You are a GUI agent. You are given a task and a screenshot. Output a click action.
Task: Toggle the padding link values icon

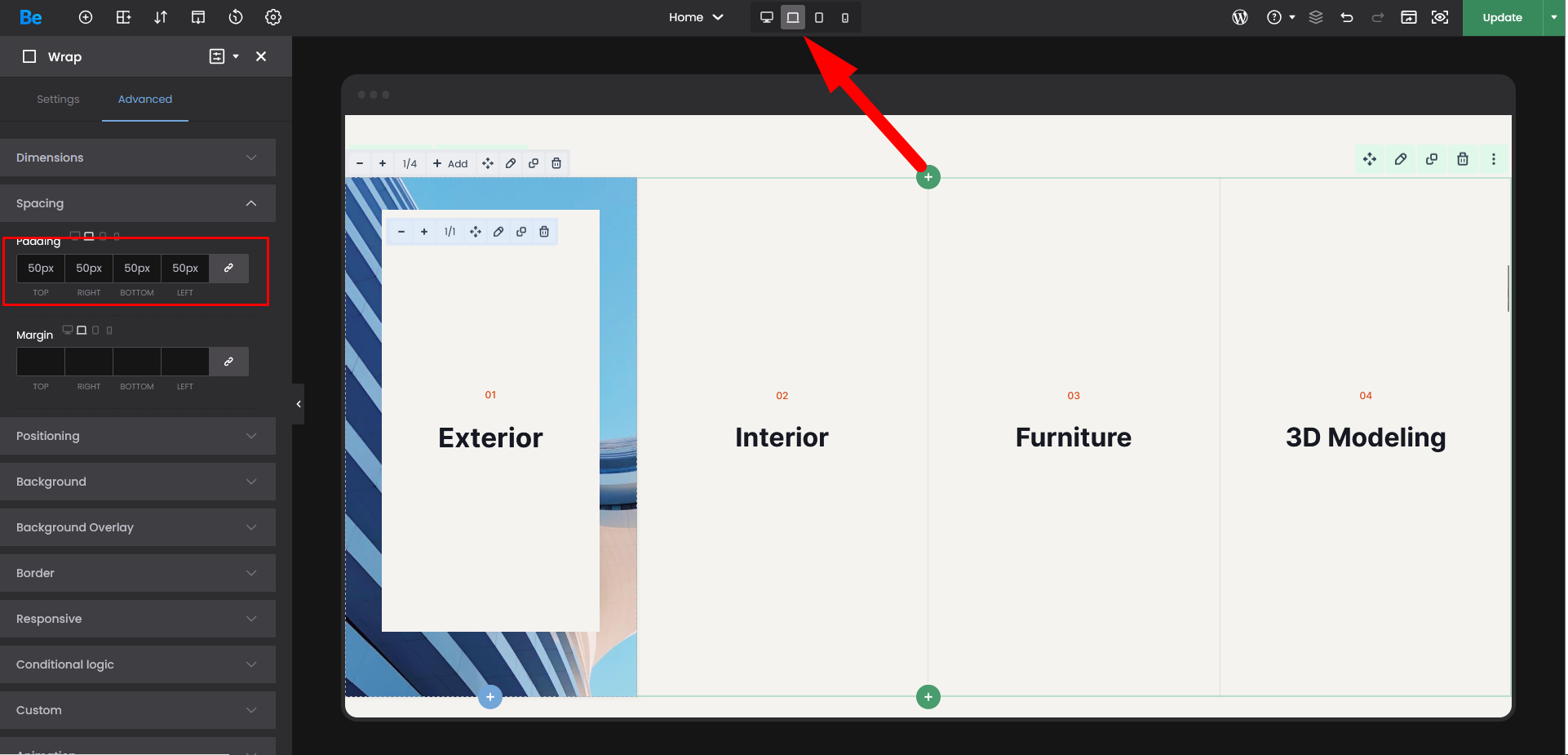pos(228,268)
